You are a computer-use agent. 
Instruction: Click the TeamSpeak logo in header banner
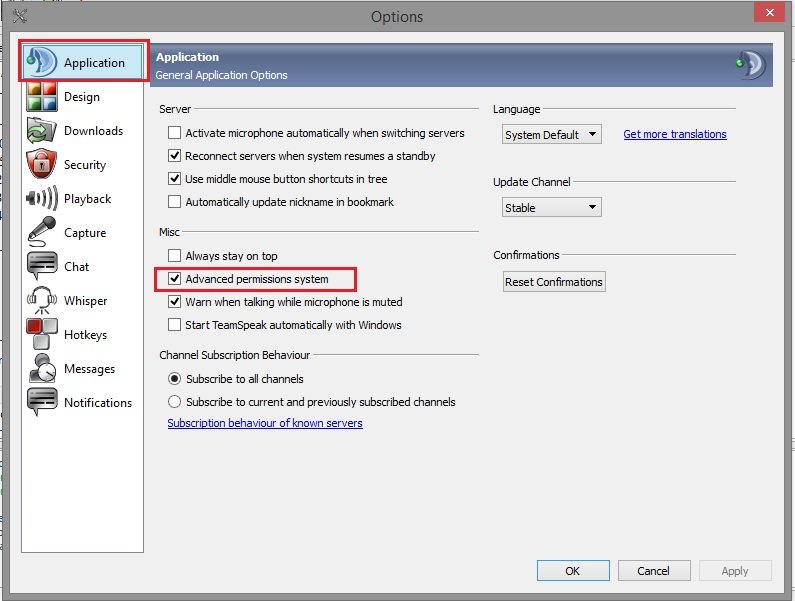point(750,64)
